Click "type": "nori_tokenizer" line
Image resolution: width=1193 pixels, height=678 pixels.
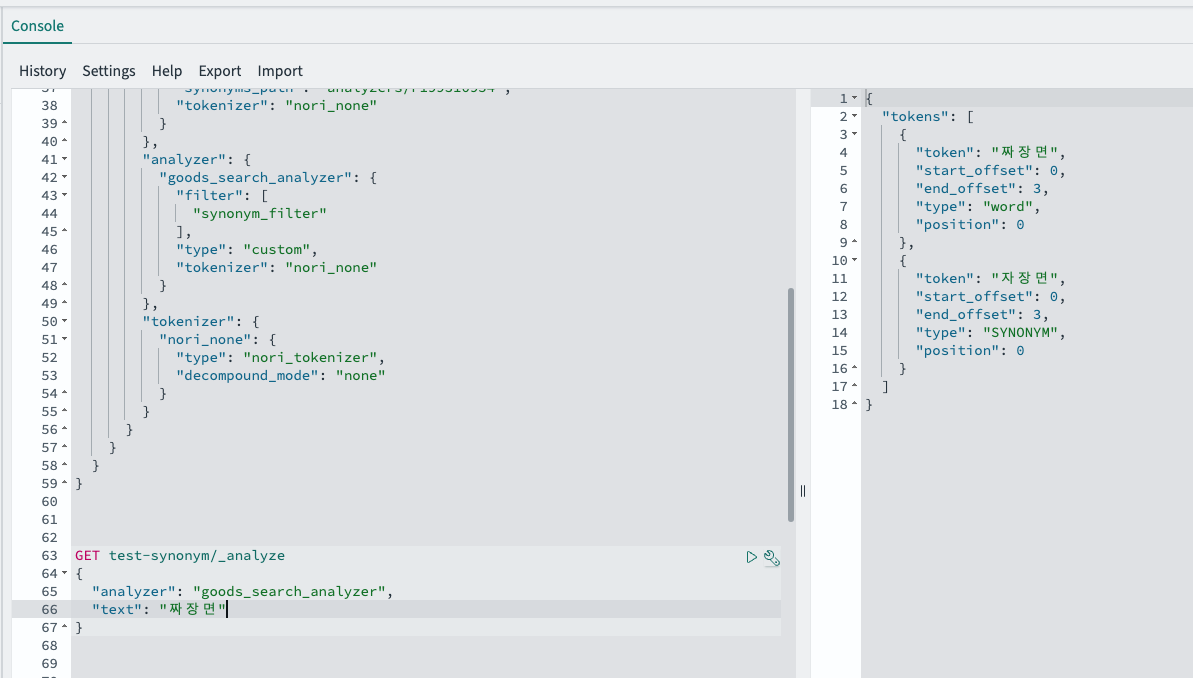click(x=281, y=357)
